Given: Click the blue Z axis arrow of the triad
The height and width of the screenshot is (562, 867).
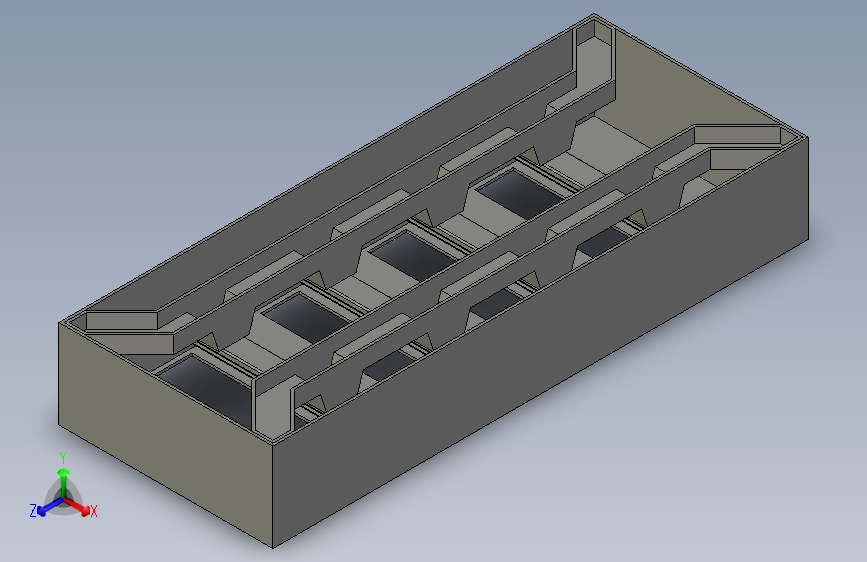Looking at the screenshot, I should point(50,506).
